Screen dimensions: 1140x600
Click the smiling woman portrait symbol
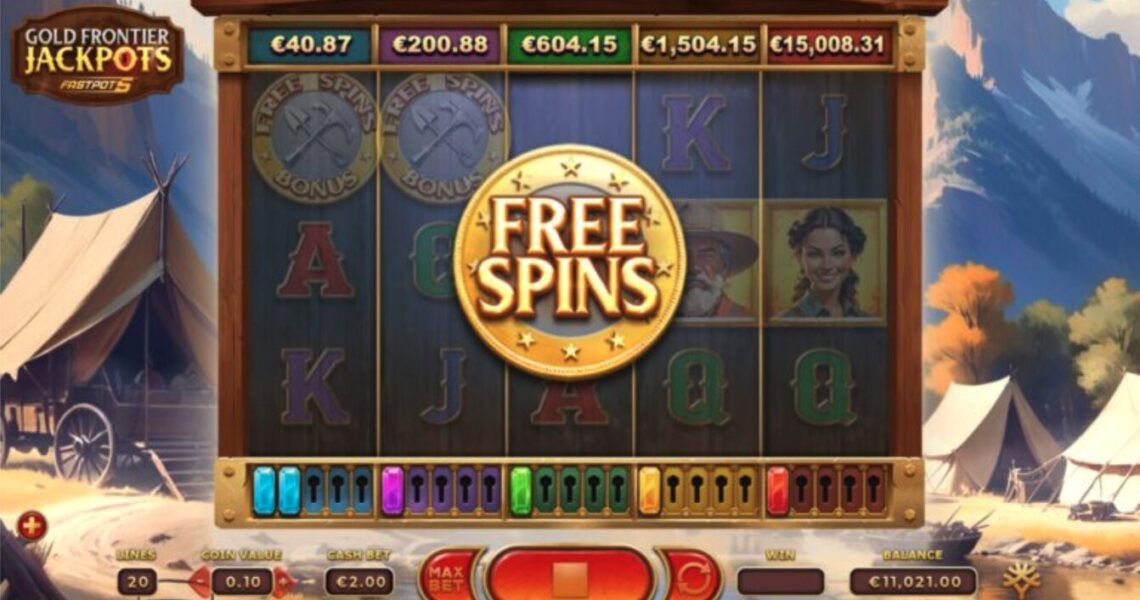[826, 261]
